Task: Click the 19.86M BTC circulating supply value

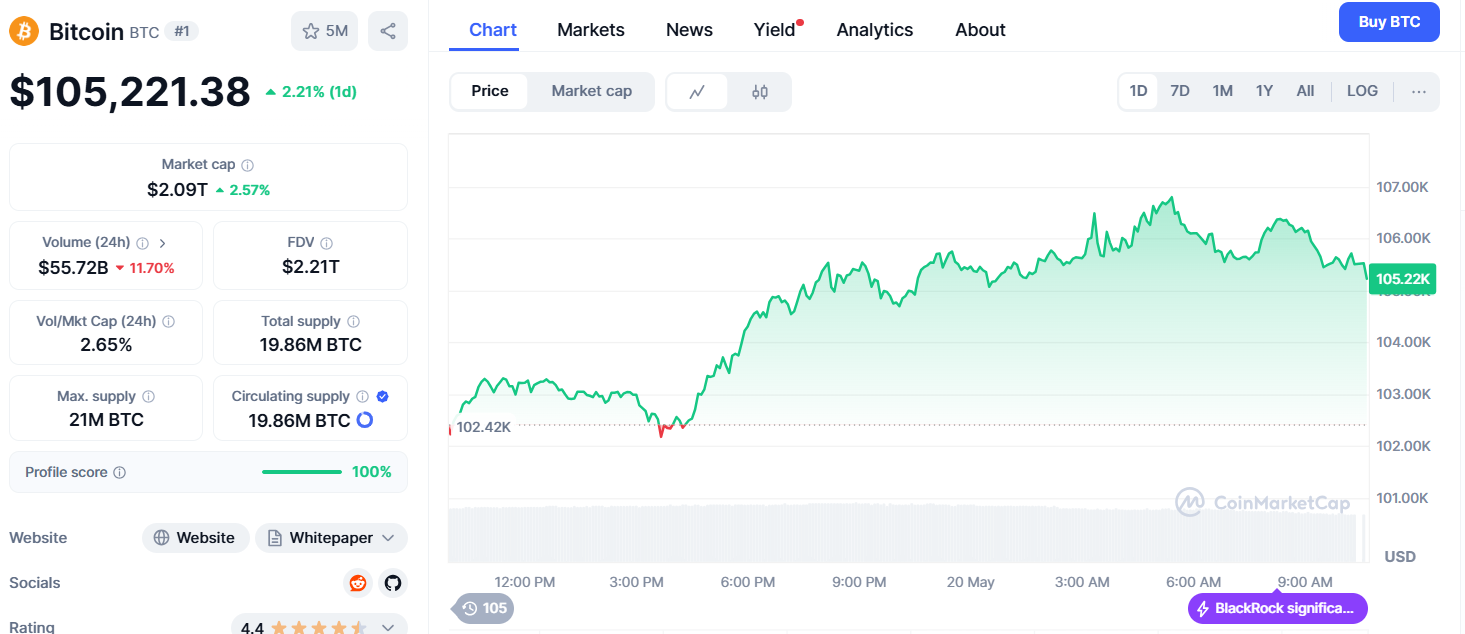Action: 299,420
